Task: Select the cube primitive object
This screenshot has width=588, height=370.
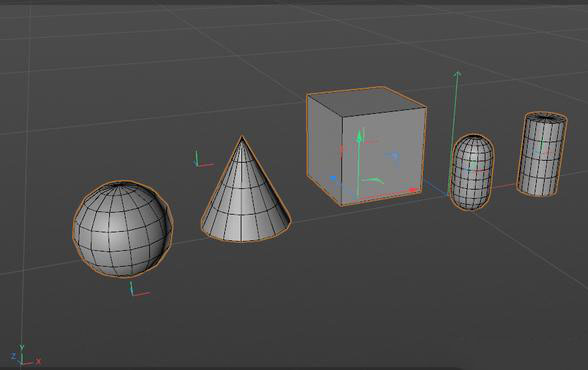Action: [366, 146]
